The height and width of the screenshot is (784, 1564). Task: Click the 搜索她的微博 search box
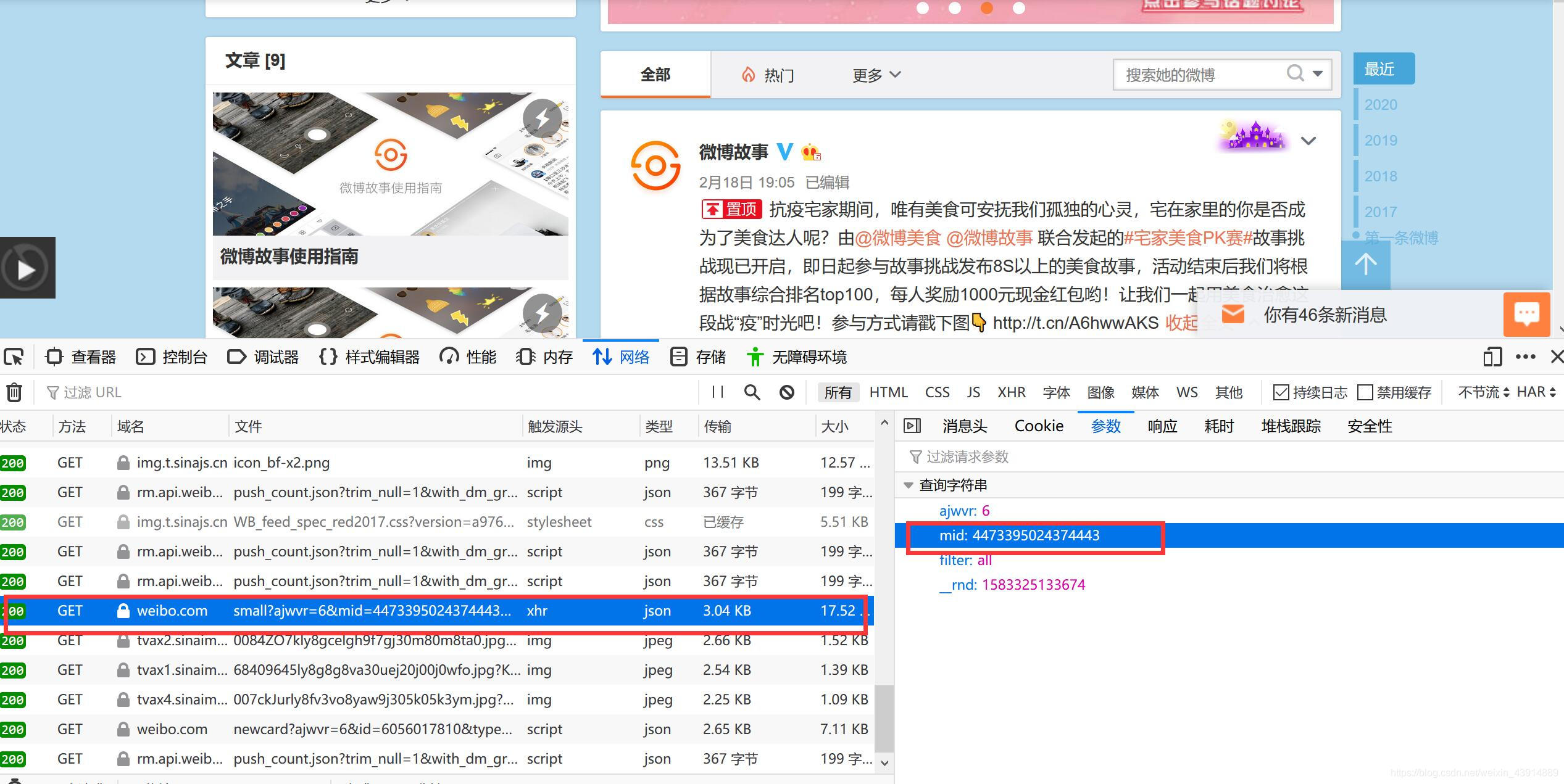pos(1197,75)
